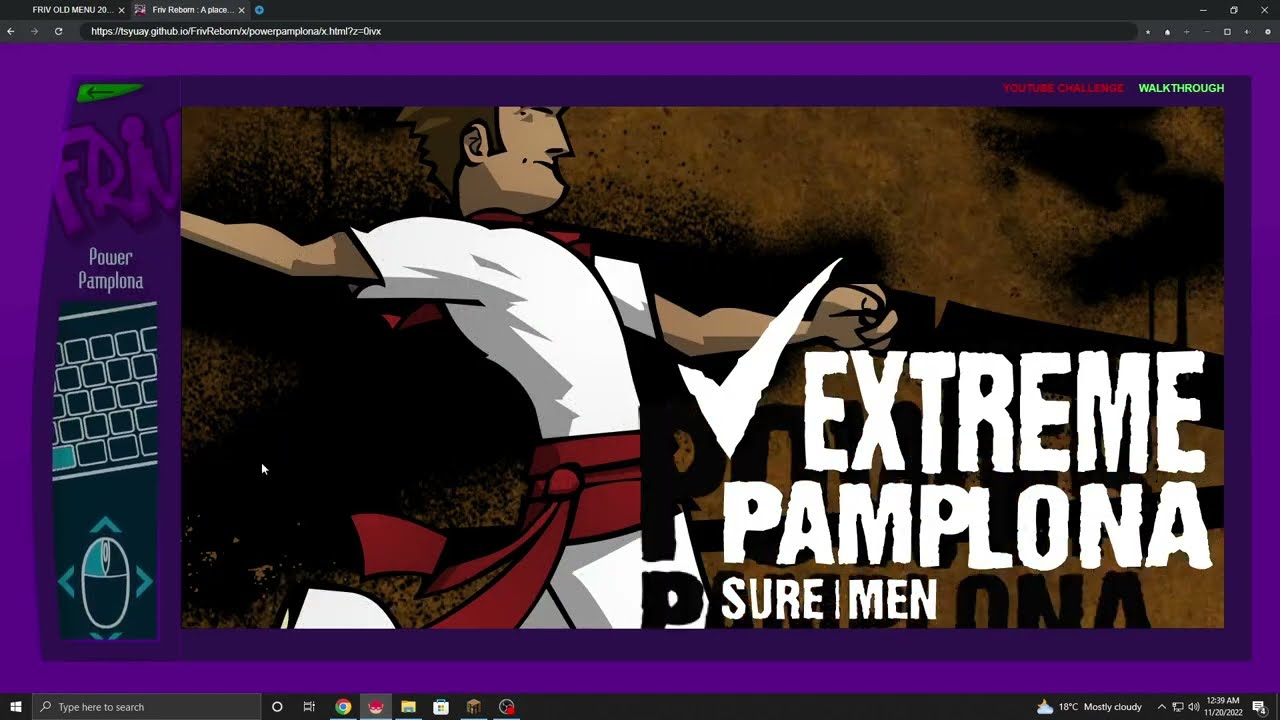Open File Explorer from the taskbar
Image resolution: width=1280 pixels, height=720 pixels.
[408, 707]
